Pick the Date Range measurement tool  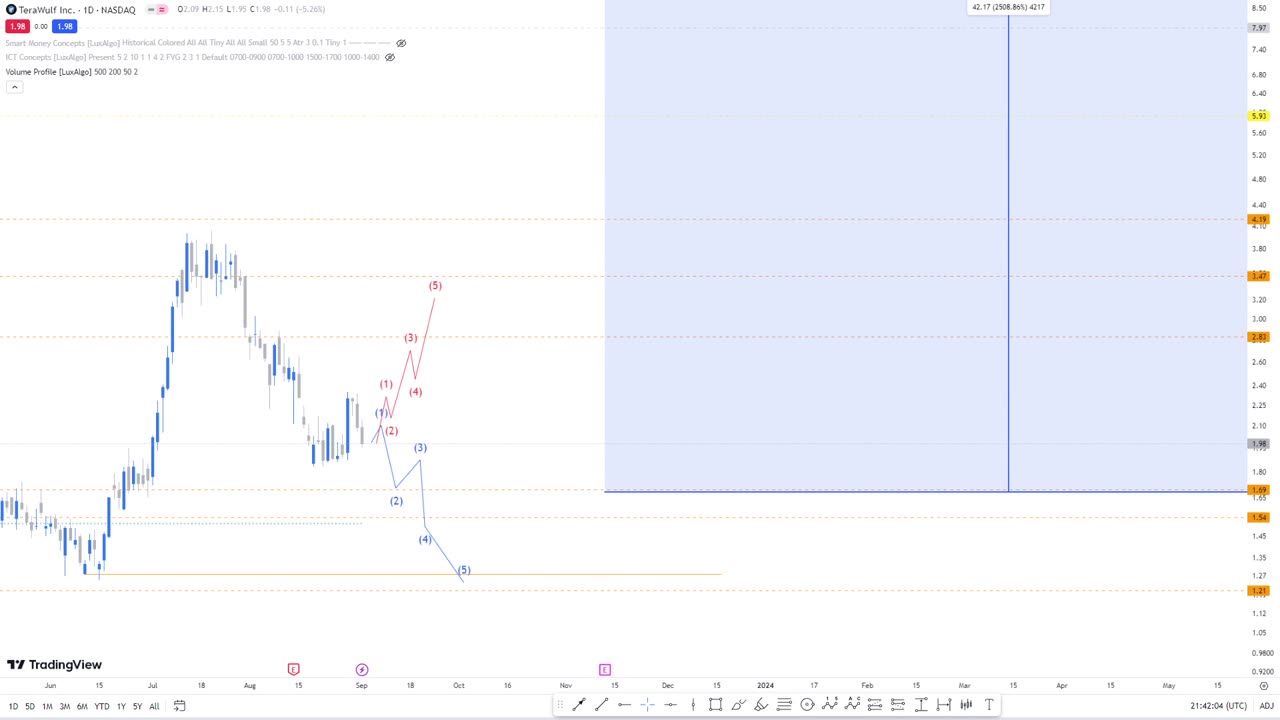[943, 705]
